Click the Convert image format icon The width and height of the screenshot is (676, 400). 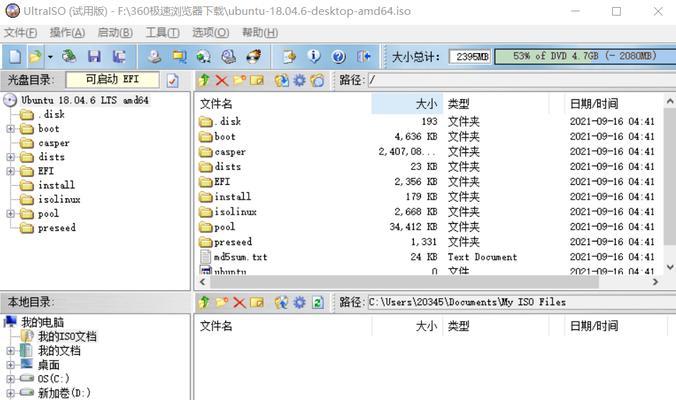[179, 56]
